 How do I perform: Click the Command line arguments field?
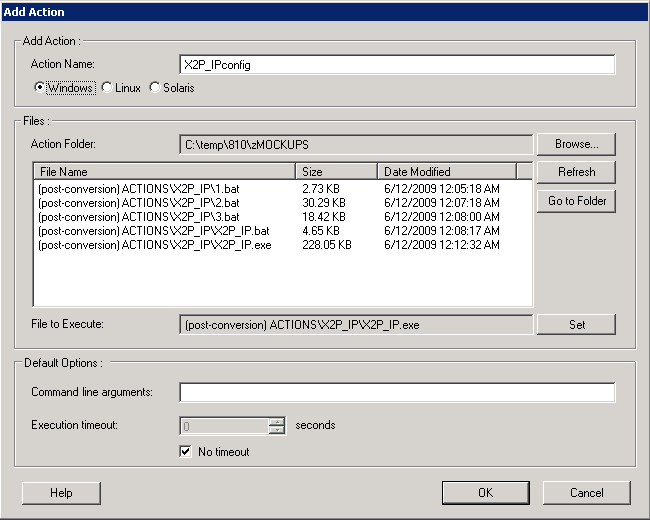coord(396,392)
